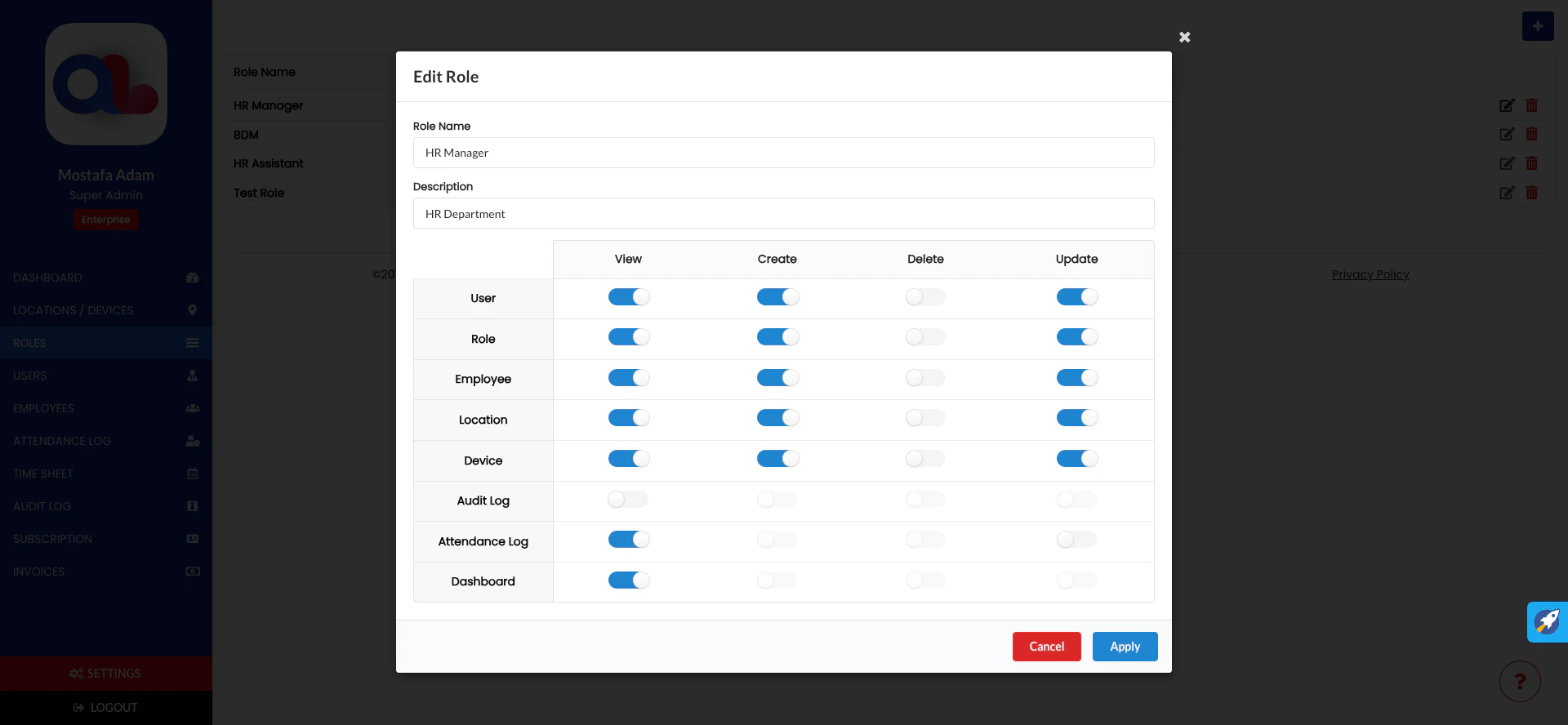Viewport: 1568px width, 725px height.
Task: Click the Time Sheet calendar icon
Action: pos(193,474)
